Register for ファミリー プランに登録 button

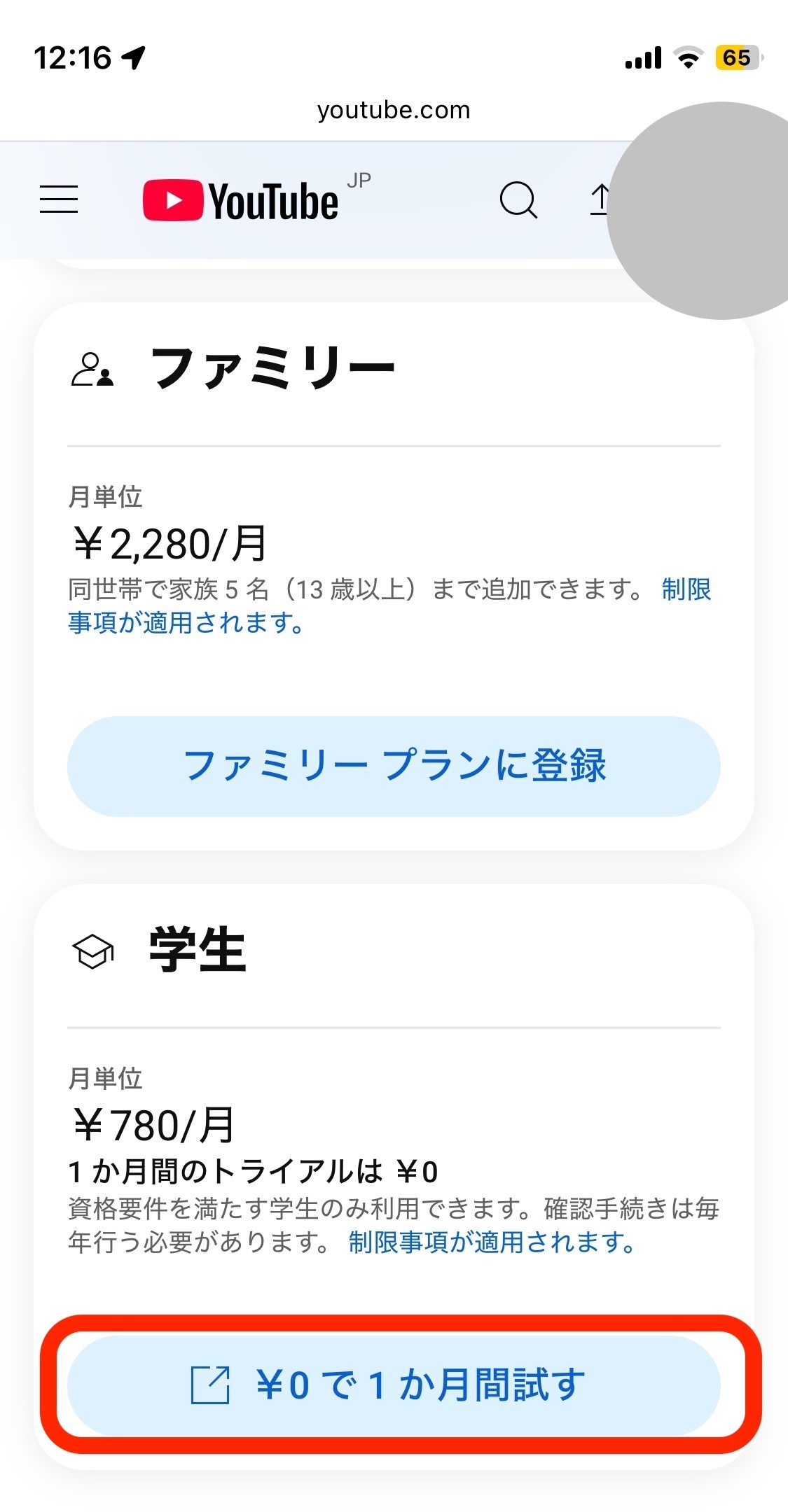[394, 766]
